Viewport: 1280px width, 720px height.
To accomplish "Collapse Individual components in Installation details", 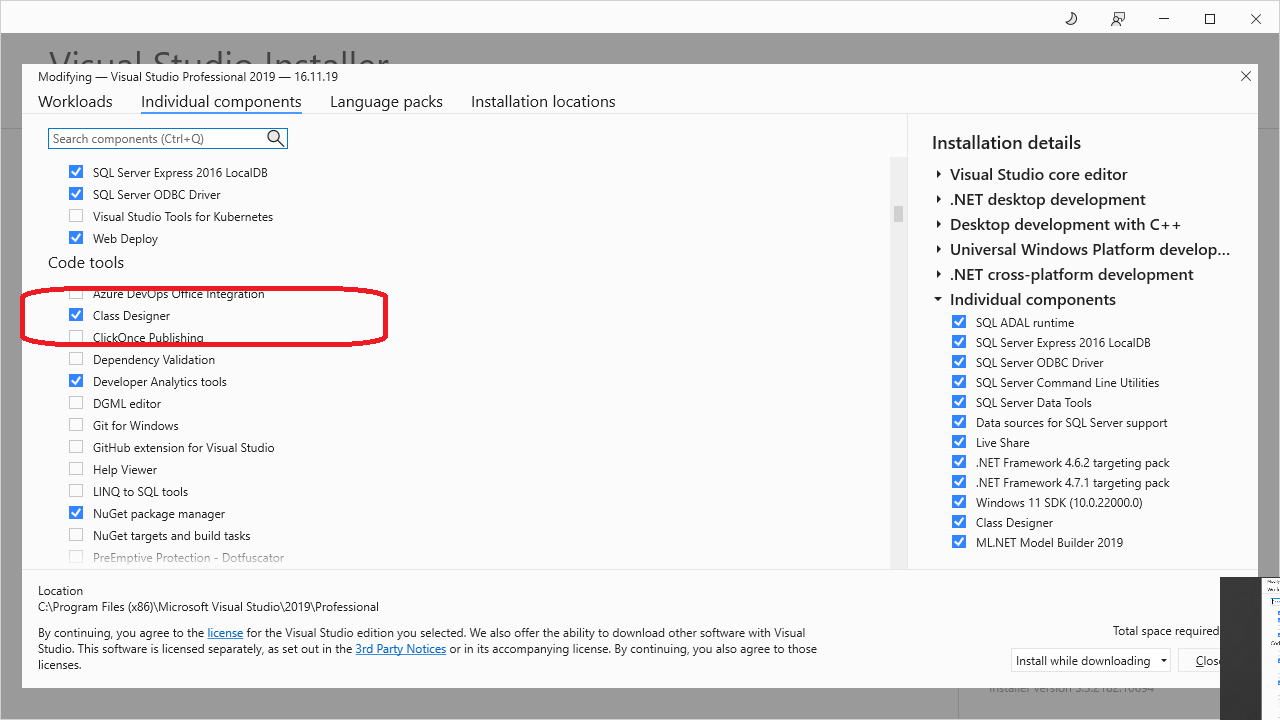I will pyautogui.click(x=939, y=299).
